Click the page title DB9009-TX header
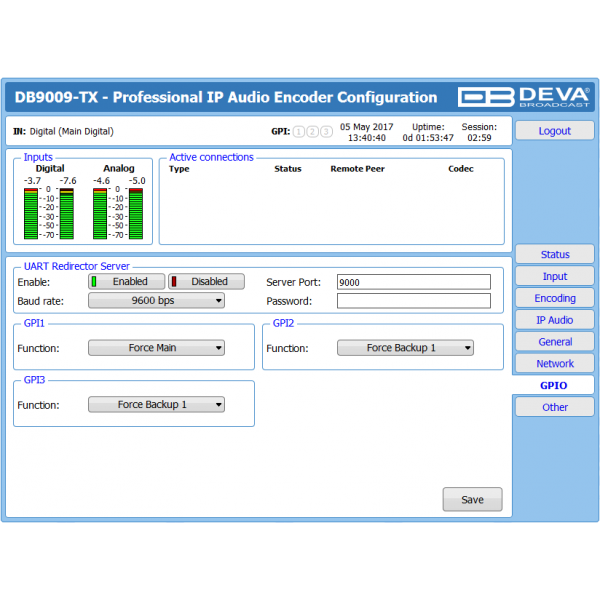 coord(226,97)
